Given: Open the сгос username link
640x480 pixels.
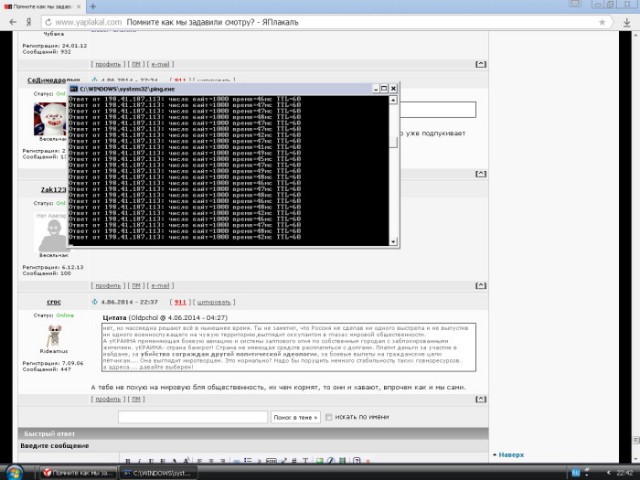Looking at the screenshot, I should pos(53,302).
